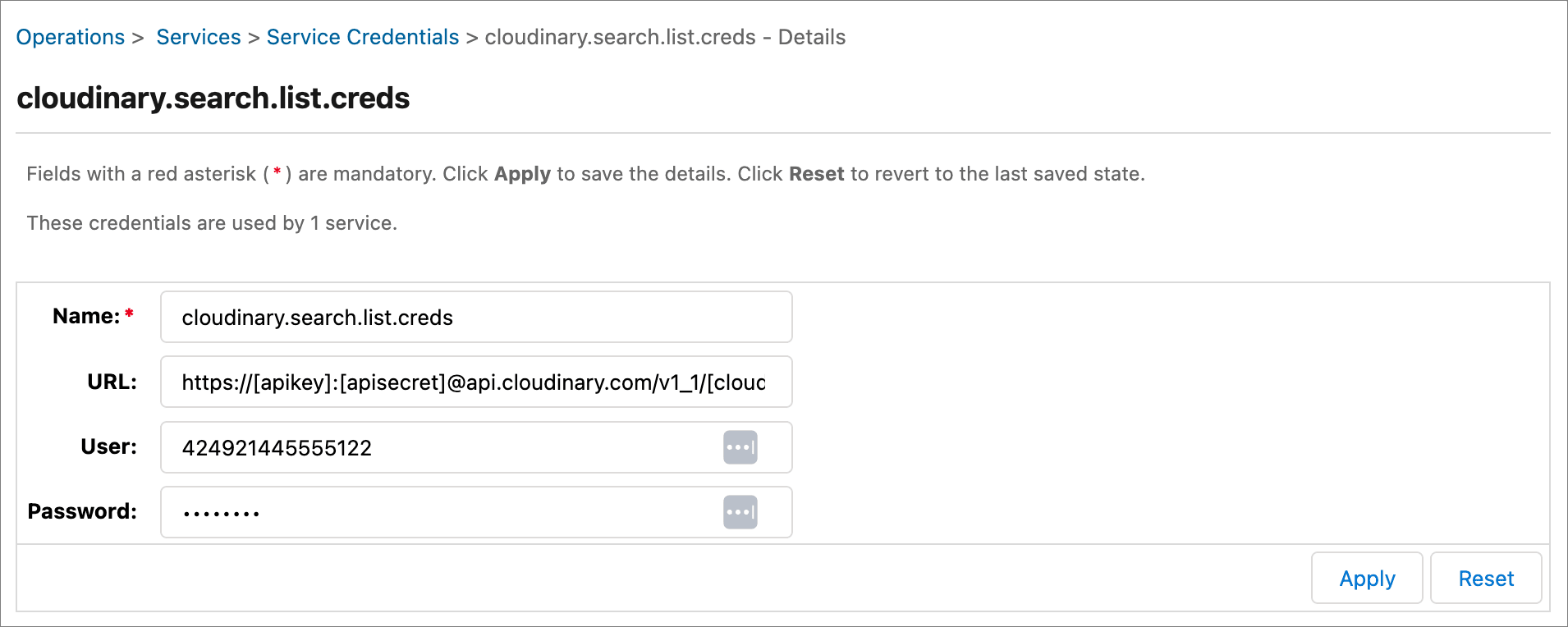Click the red asterisk beside Name
Image resolution: width=1568 pixels, height=627 pixels.
[x=129, y=312]
